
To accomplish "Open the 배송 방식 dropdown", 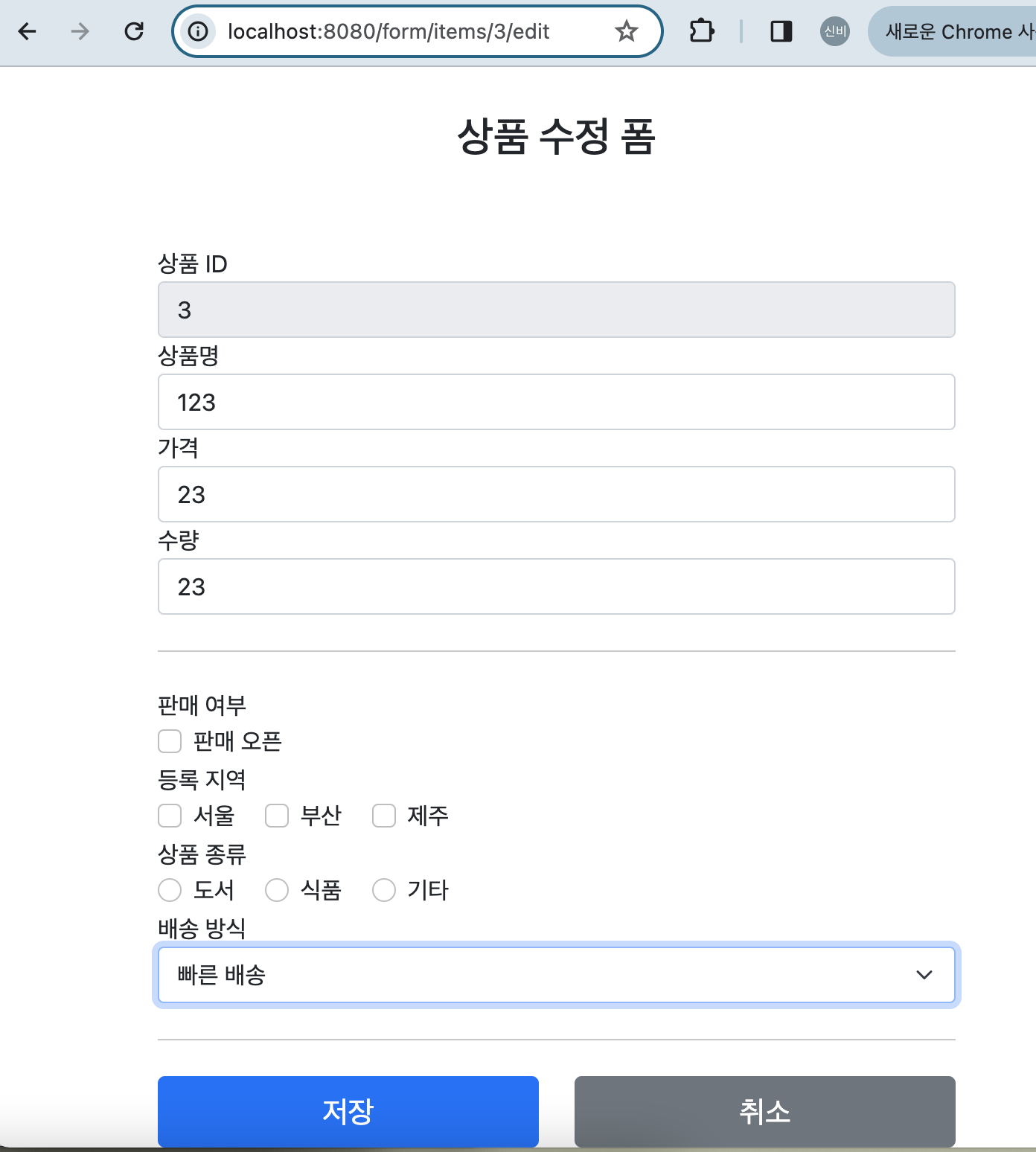I will pos(557,975).
